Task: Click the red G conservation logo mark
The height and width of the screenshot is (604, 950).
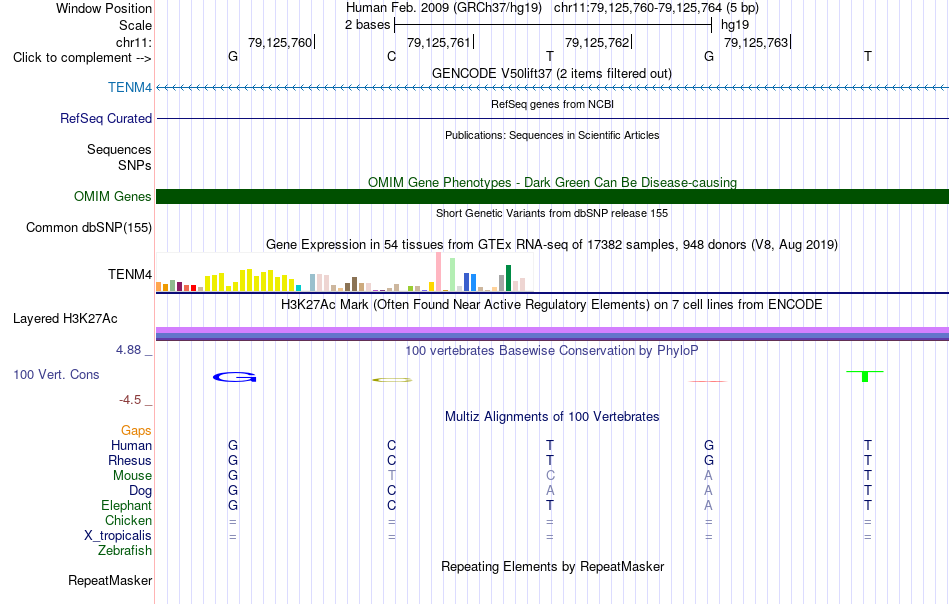Action: pos(708,381)
